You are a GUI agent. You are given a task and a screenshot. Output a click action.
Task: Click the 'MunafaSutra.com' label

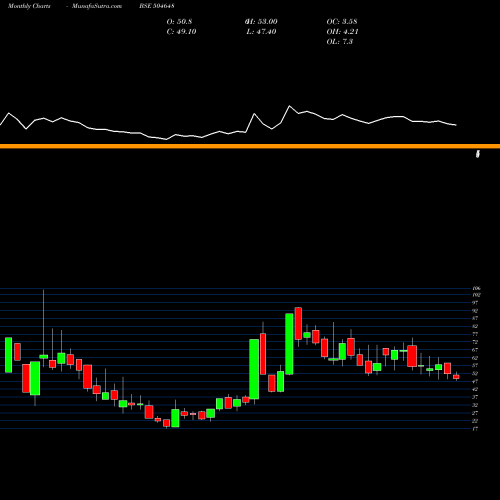pyautogui.click(x=97, y=6)
